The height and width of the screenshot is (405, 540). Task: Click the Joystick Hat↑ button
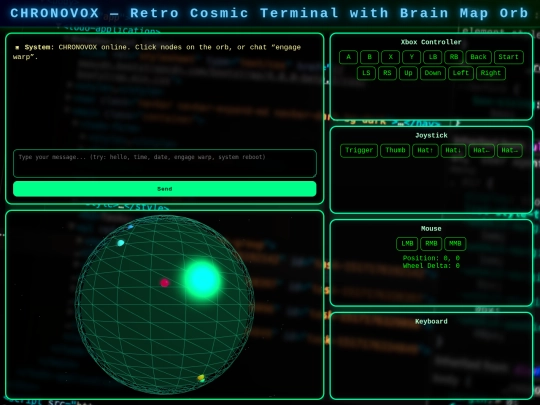tap(425, 150)
